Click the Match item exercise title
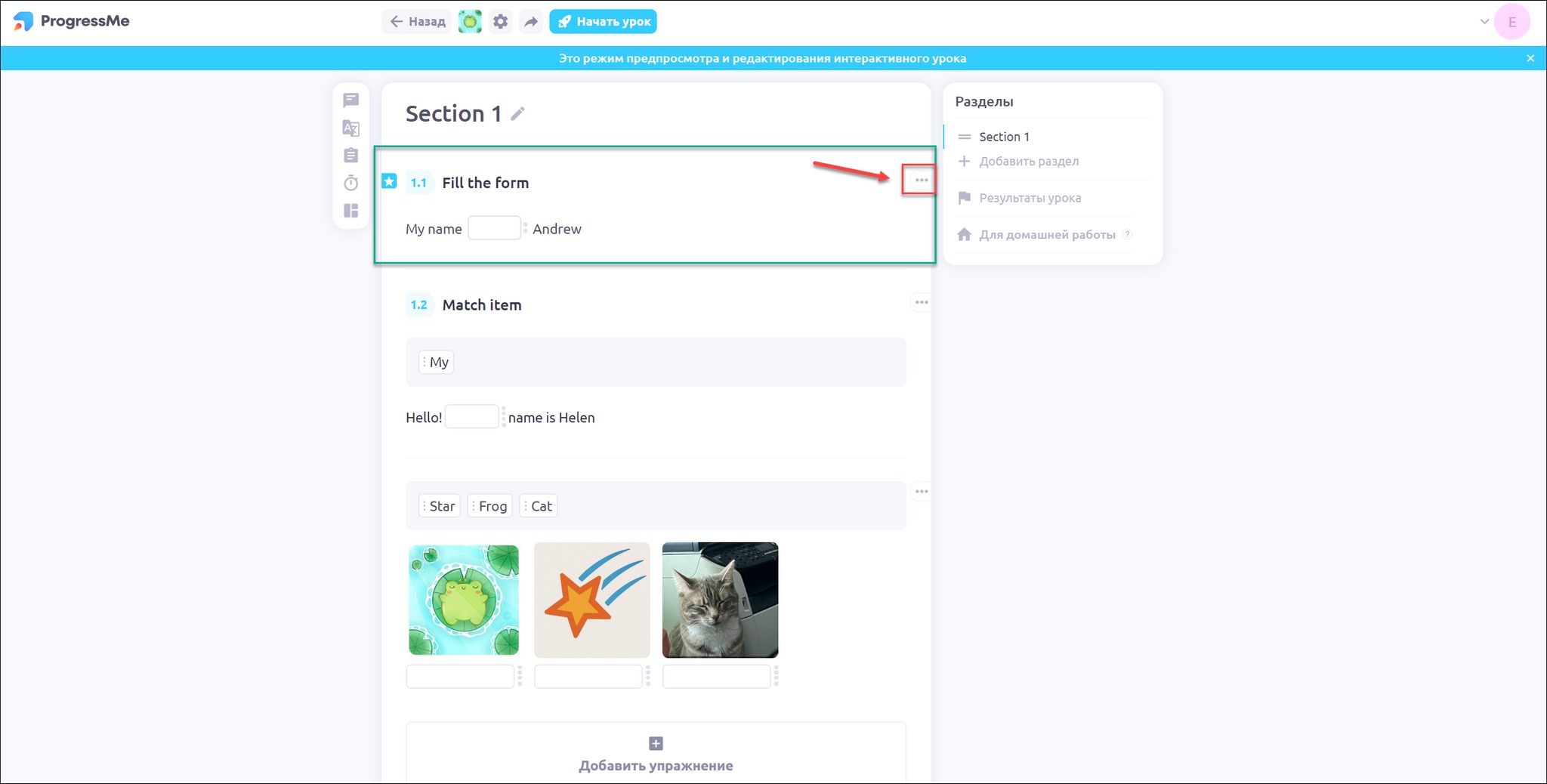1547x784 pixels. pos(482,305)
